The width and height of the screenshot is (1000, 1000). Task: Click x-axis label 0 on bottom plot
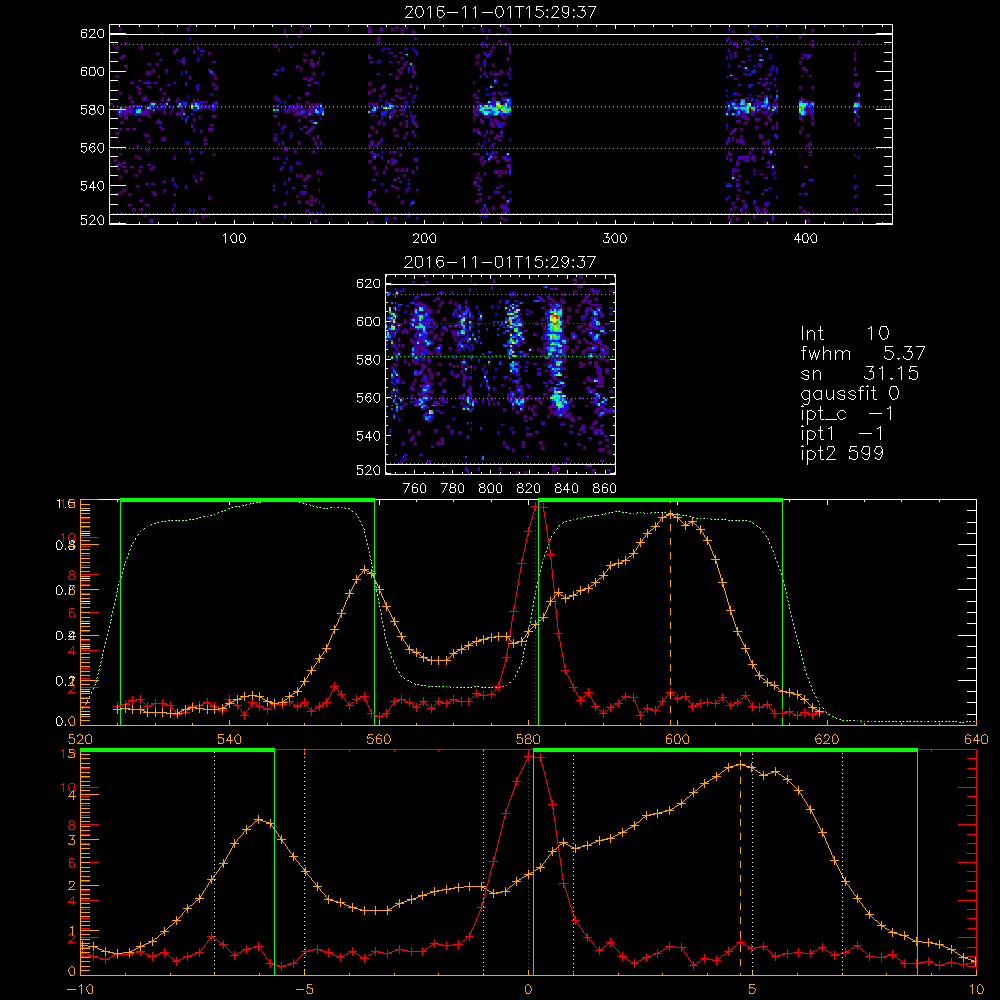point(529,990)
